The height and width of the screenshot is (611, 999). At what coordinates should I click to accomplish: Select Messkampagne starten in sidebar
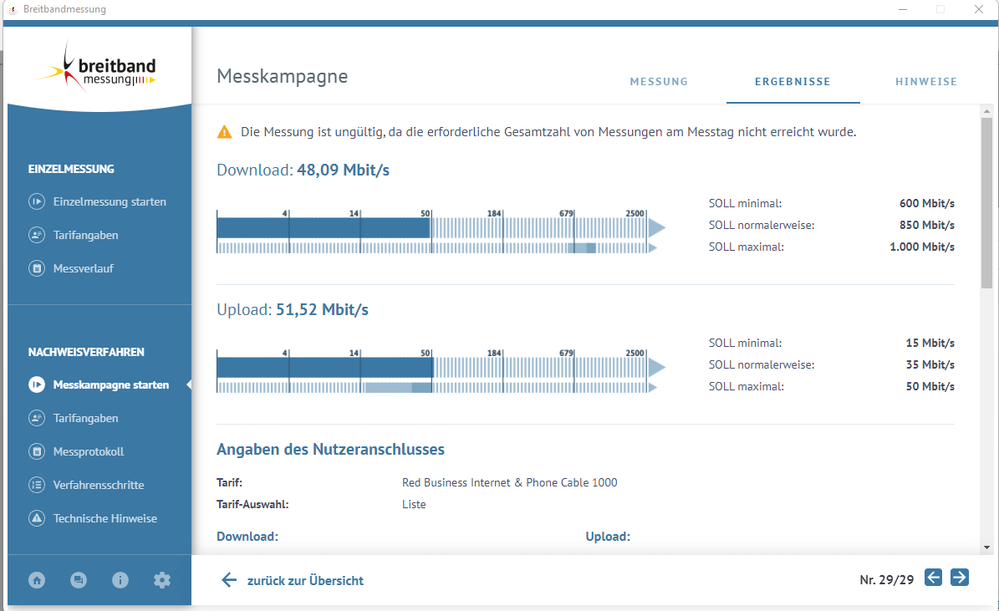pyautogui.click(x=111, y=385)
